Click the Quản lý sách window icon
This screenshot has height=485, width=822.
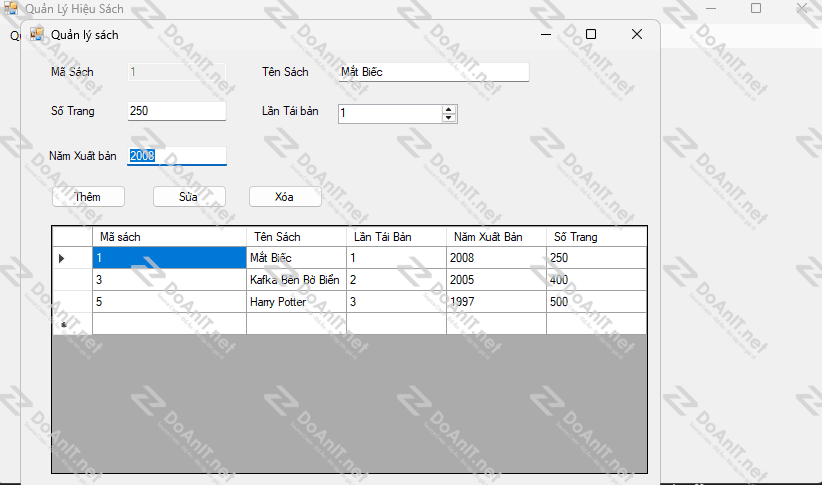point(37,35)
